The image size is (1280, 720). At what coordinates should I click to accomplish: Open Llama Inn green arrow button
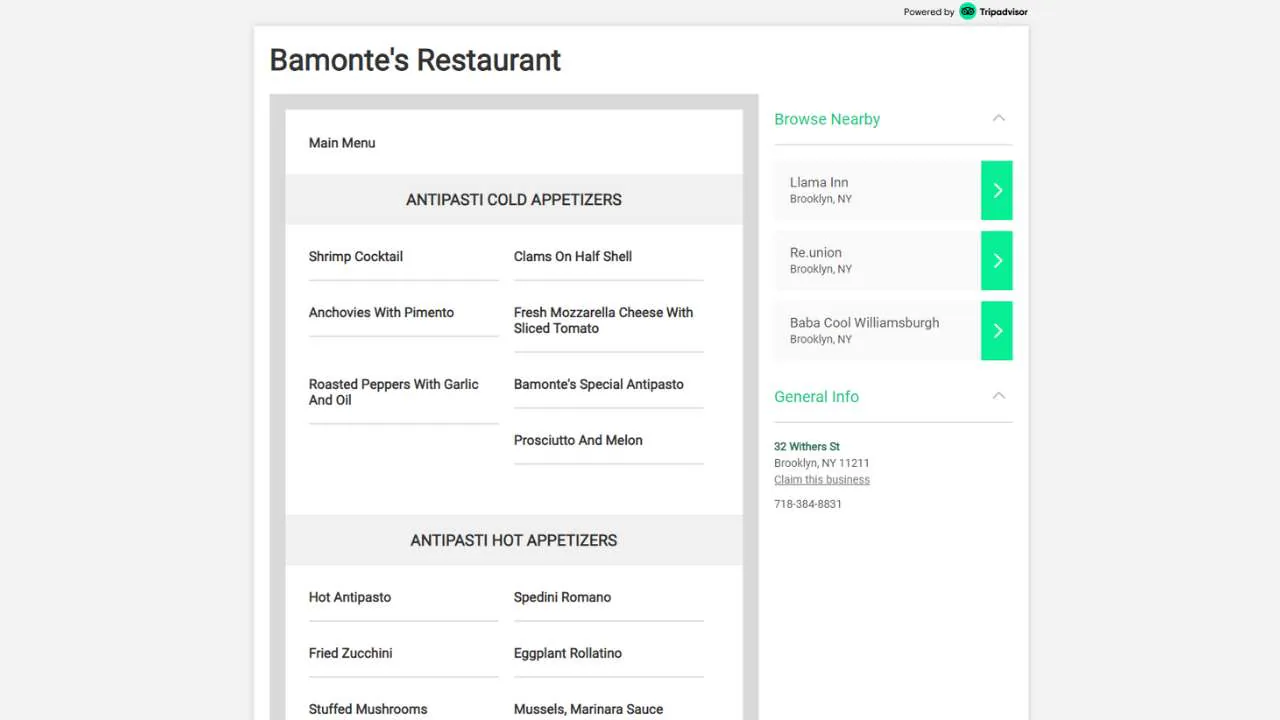pos(997,190)
